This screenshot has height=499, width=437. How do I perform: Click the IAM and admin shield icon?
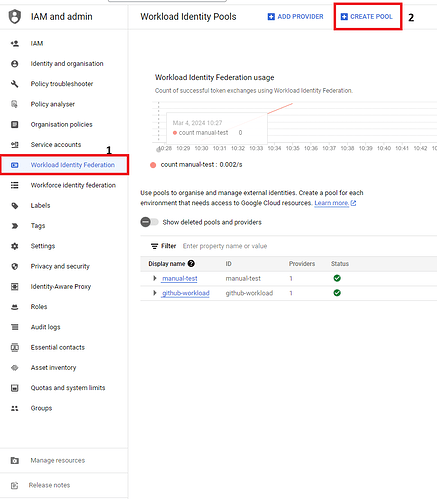click(15, 17)
